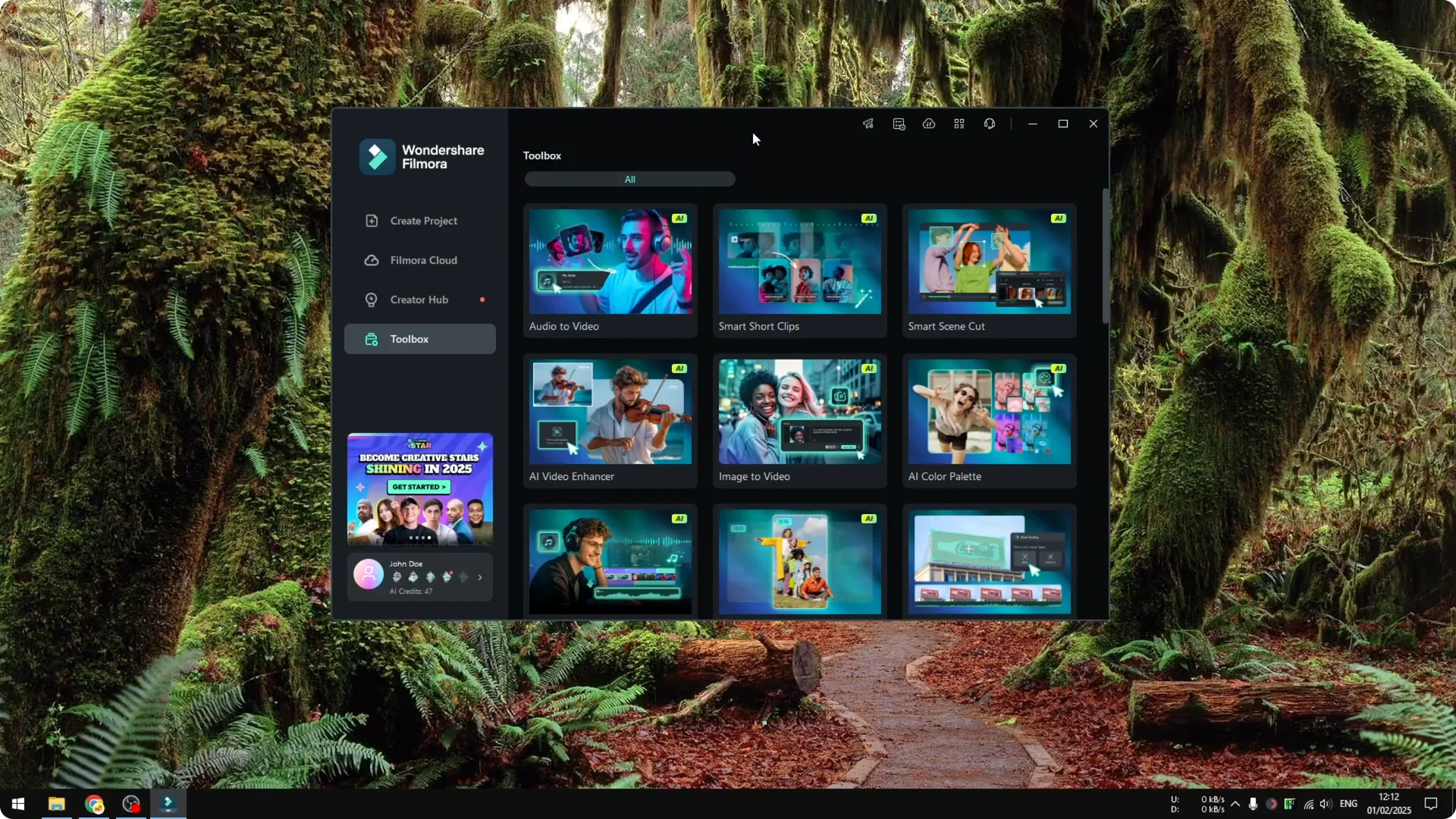Viewport: 1456px width, 819px height.
Task: Click the cloud upload/download icon
Action: pyautogui.click(x=929, y=124)
